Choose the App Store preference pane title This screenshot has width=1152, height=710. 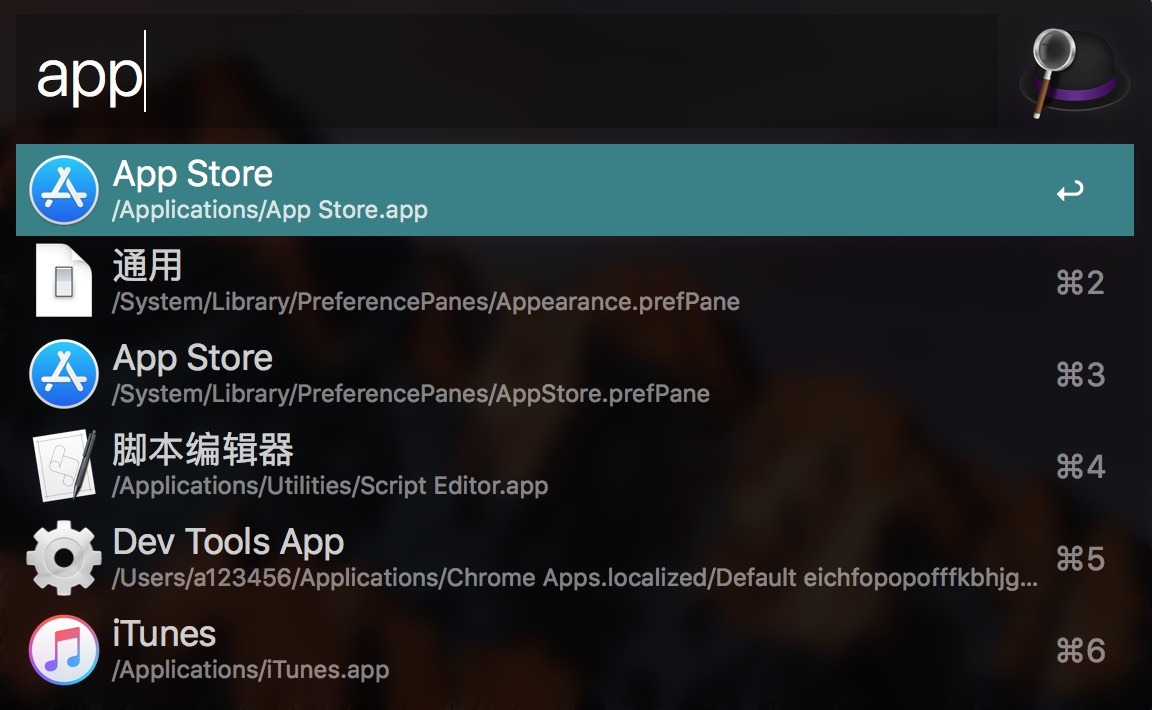pyautogui.click(x=192, y=358)
